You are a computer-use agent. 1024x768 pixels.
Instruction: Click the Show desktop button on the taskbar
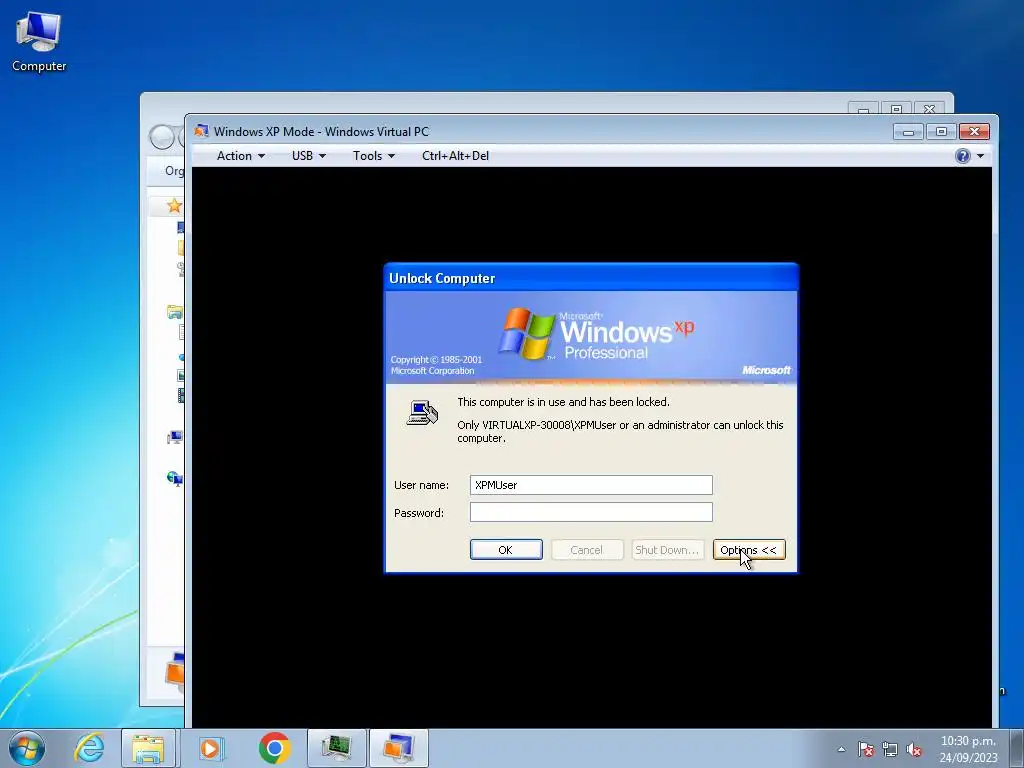[x=1017, y=748]
